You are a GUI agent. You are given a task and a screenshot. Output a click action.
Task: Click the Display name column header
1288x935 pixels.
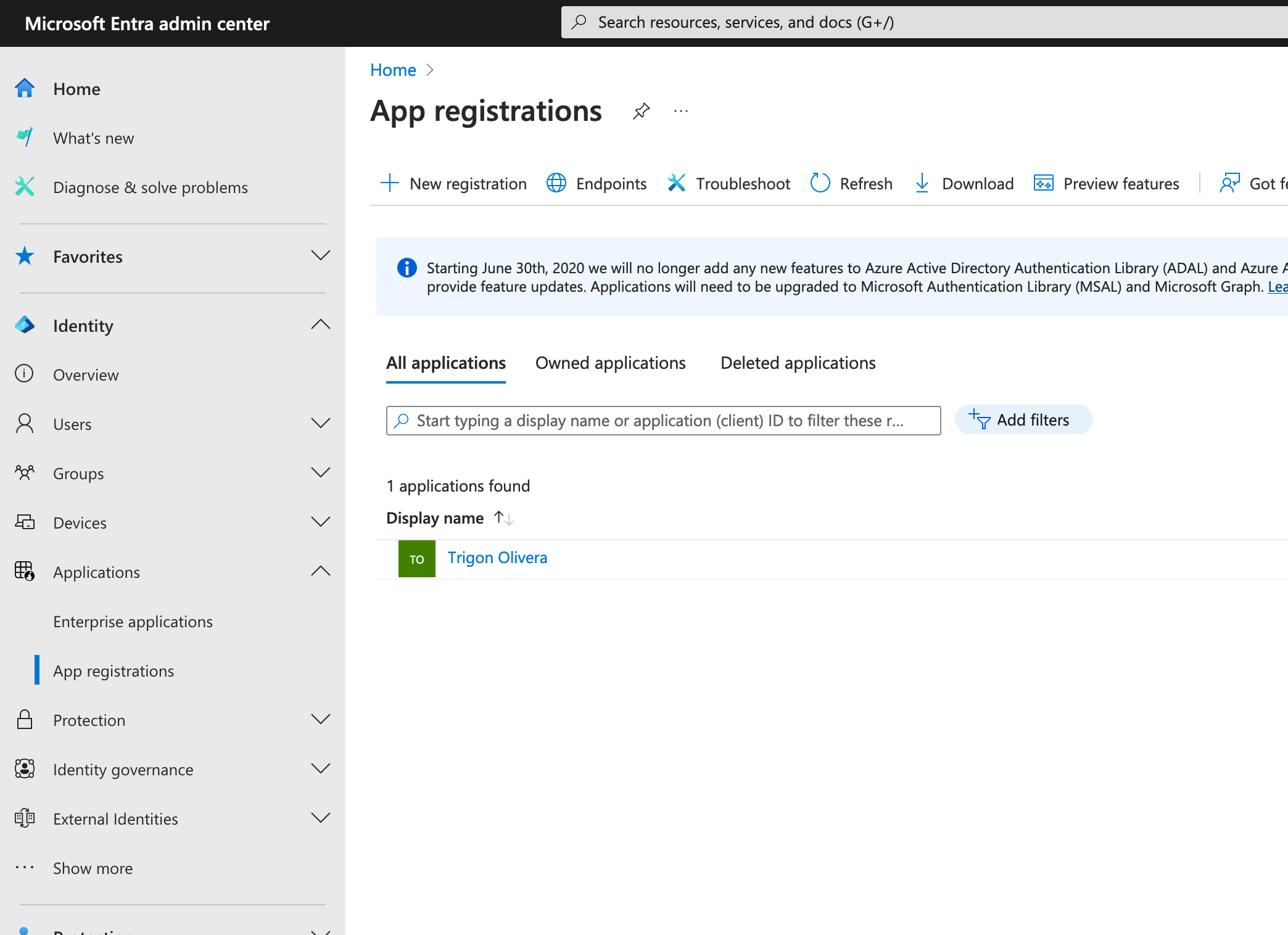click(x=435, y=518)
